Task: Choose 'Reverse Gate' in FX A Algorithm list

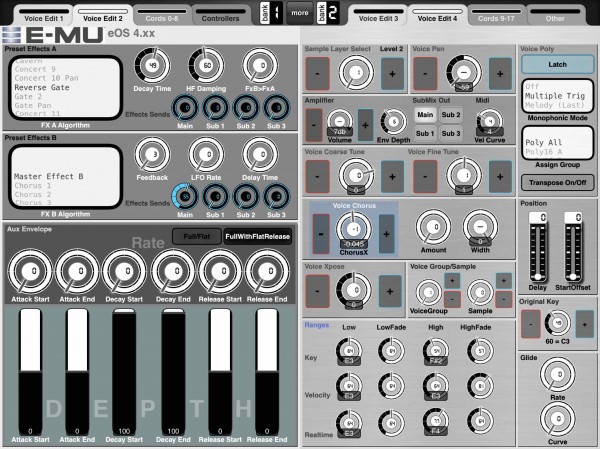Action: click(42, 87)
